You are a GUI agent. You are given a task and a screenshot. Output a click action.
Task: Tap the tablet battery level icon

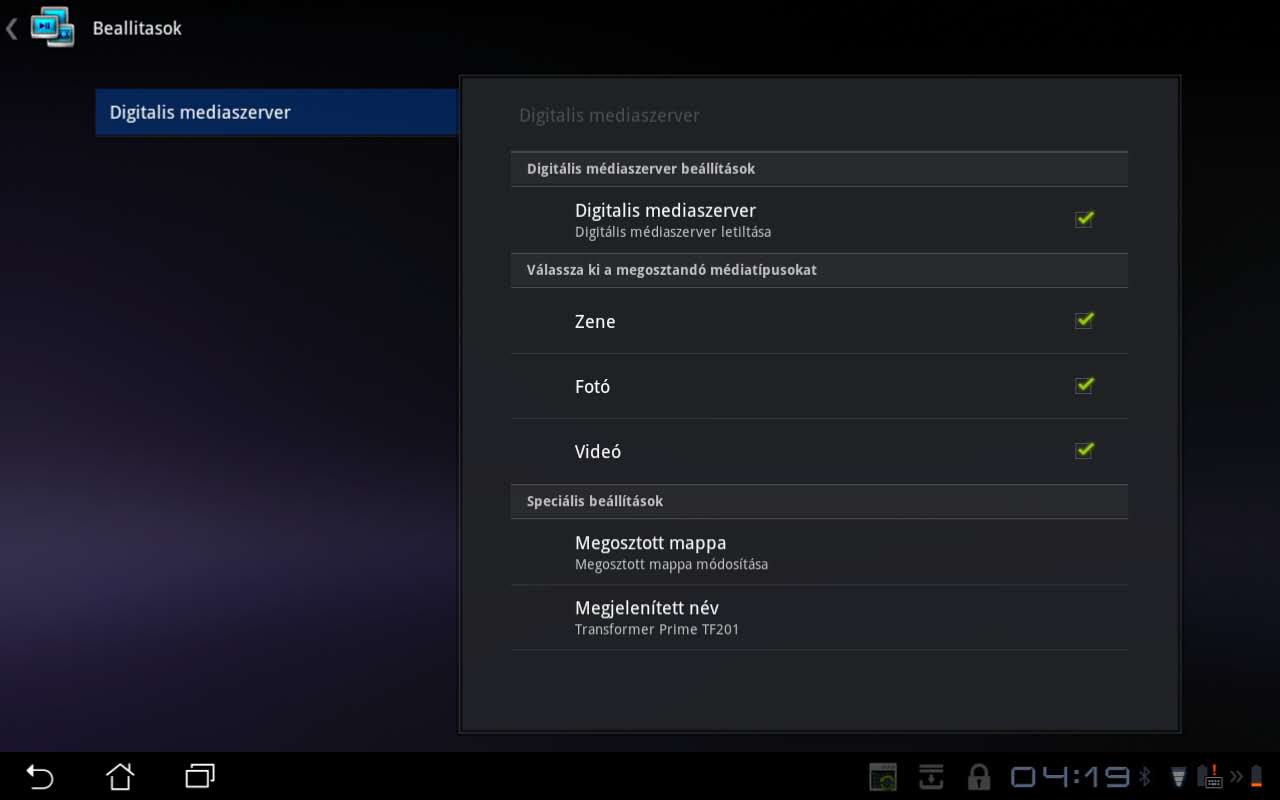[1256, 777]
